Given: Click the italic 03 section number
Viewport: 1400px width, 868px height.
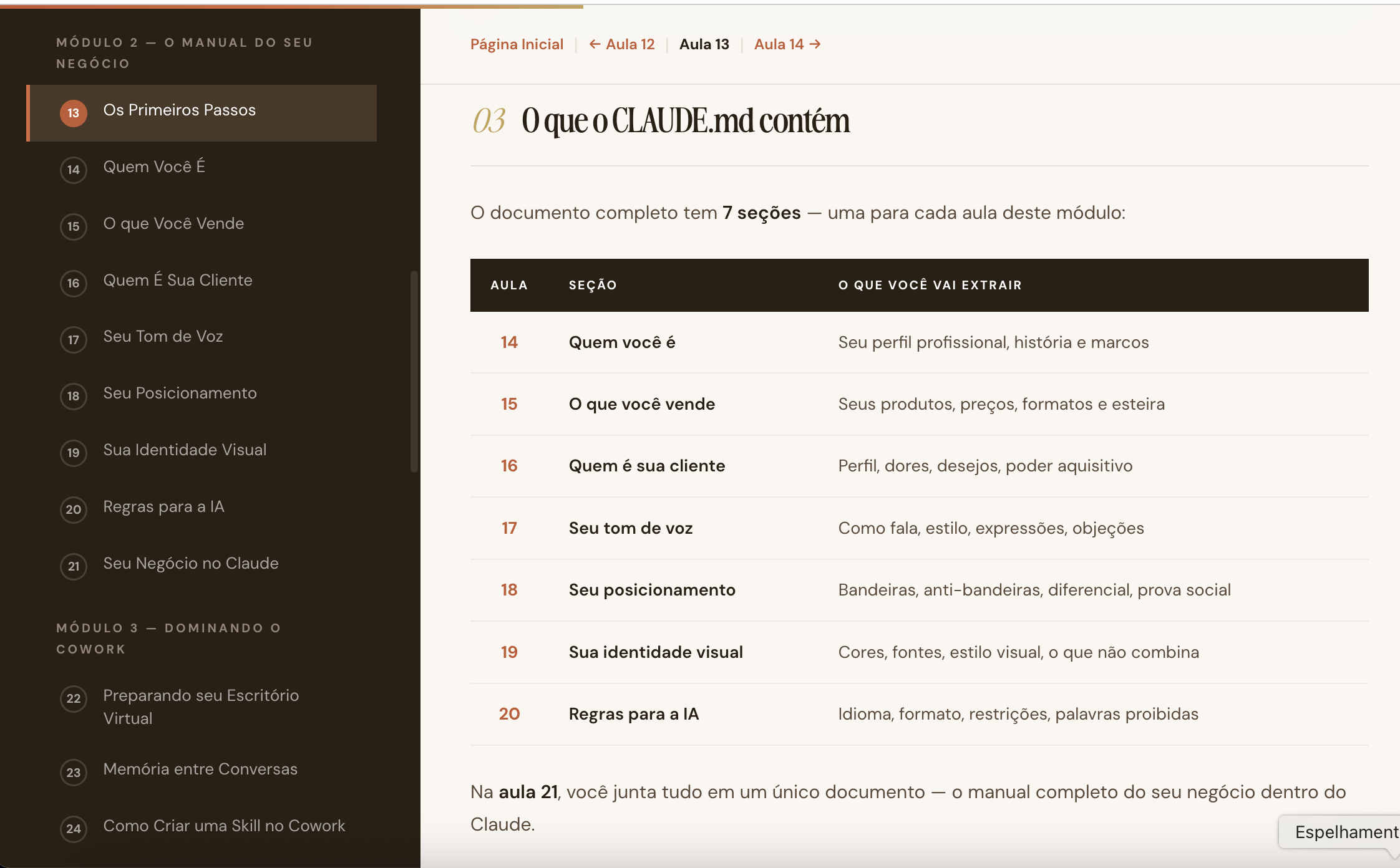Looking at the screenshot, I should click(x=489, y=120).
